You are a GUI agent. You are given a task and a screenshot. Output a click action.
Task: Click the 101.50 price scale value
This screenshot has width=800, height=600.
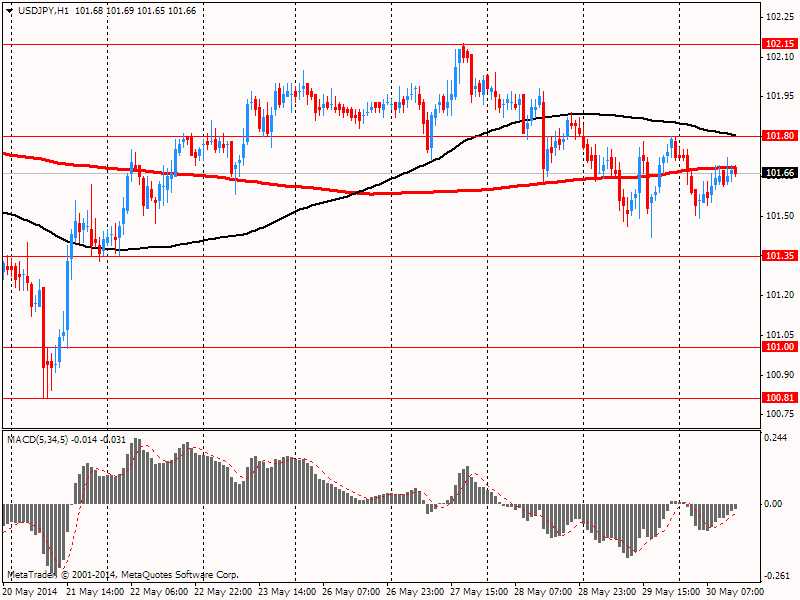coord(780,216)
